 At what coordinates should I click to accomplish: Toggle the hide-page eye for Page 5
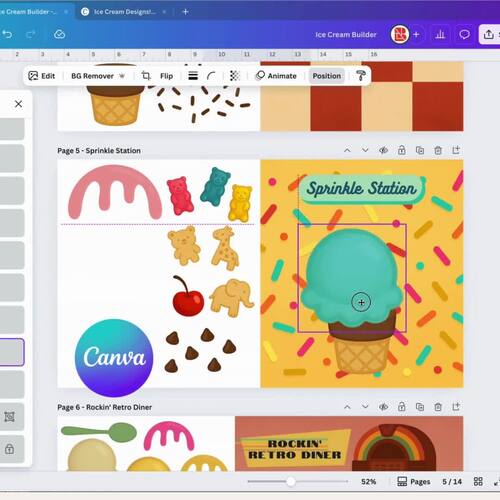pyautogui.click(x=383, y=150)
